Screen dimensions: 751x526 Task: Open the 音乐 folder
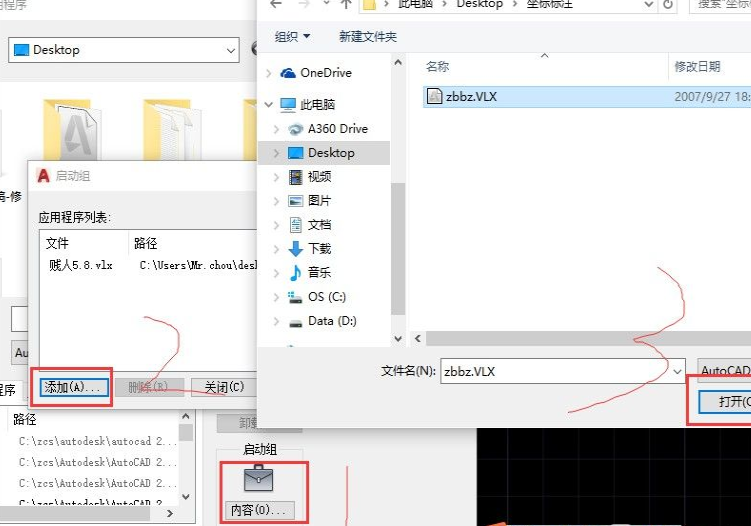tap(319, 273)
